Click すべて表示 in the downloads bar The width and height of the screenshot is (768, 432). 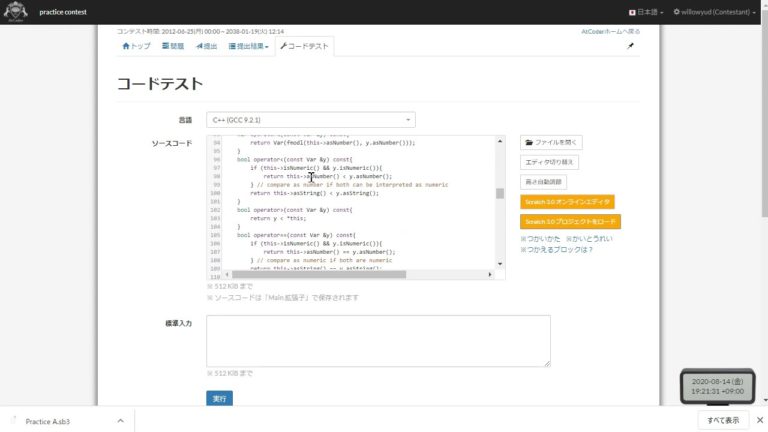click(x=722, y=420)
